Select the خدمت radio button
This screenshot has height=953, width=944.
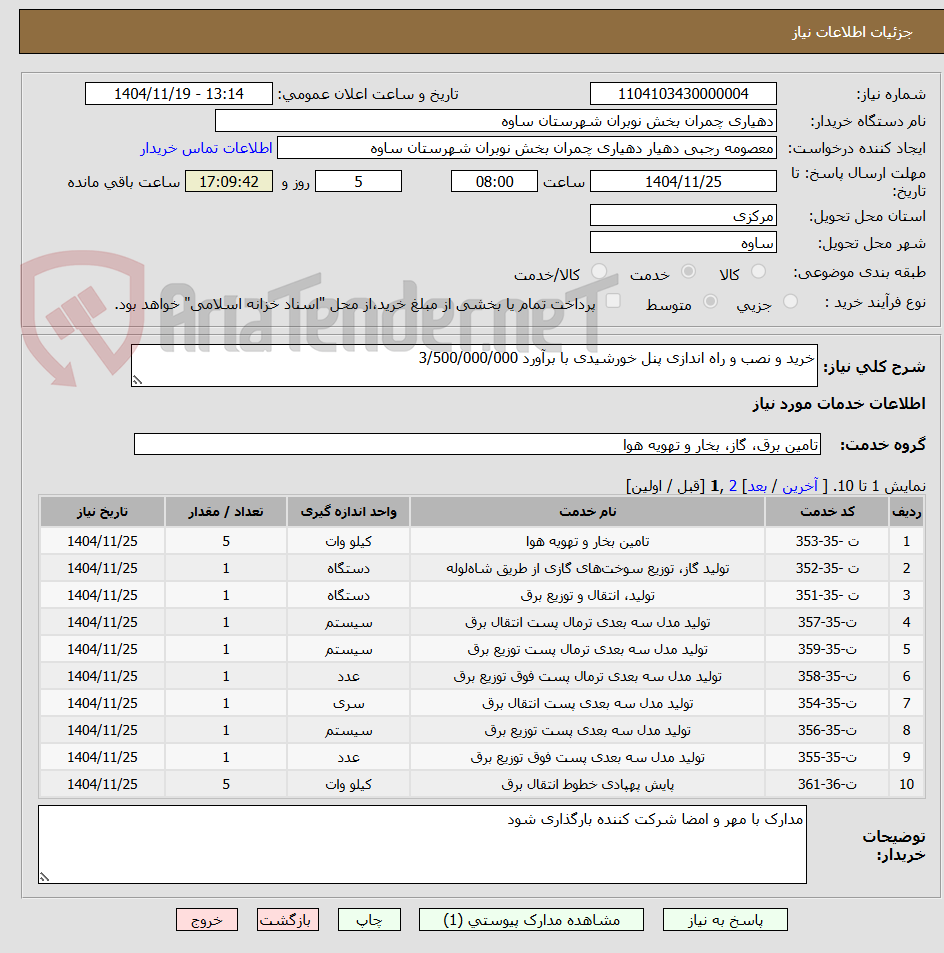tap(688, 272)
